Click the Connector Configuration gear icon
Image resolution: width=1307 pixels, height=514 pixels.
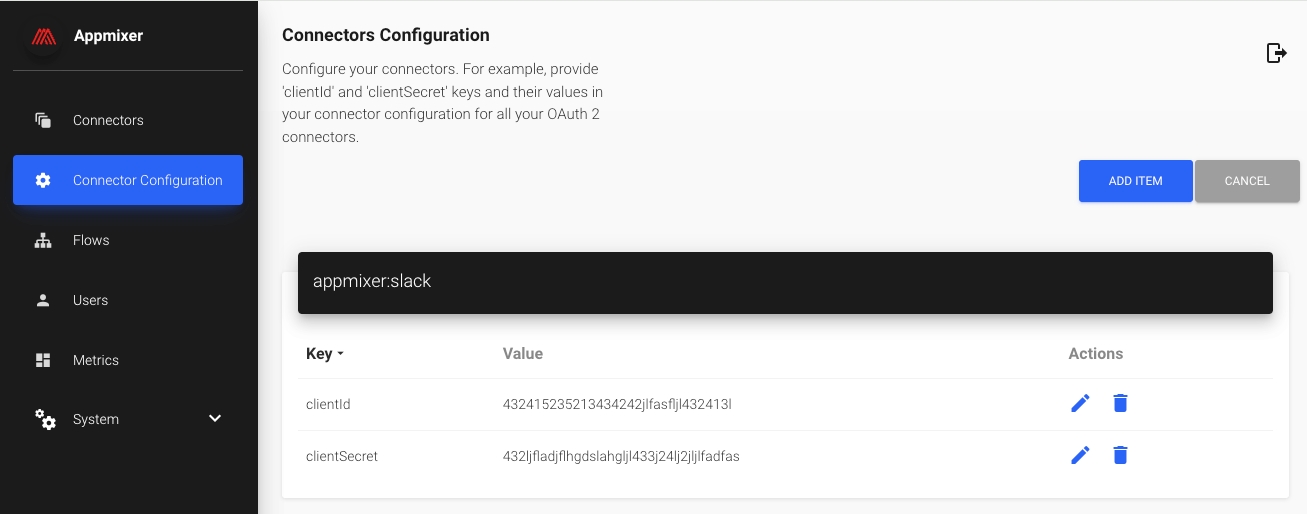coord(43,180)
